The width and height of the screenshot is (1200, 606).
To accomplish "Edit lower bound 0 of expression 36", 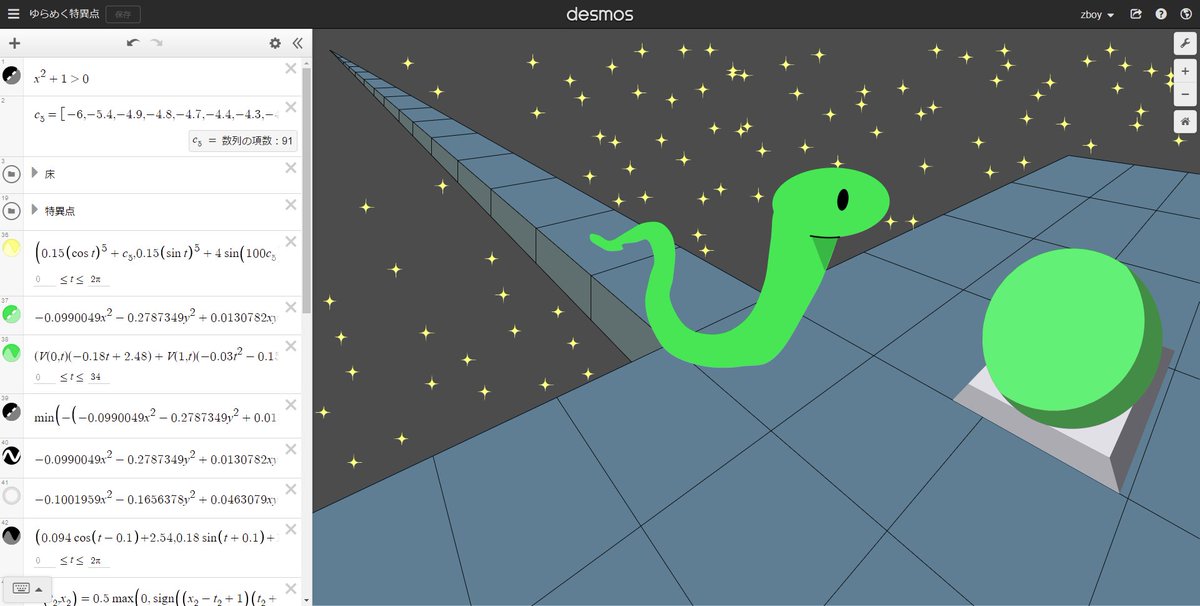I will click(x=44, y=280).
